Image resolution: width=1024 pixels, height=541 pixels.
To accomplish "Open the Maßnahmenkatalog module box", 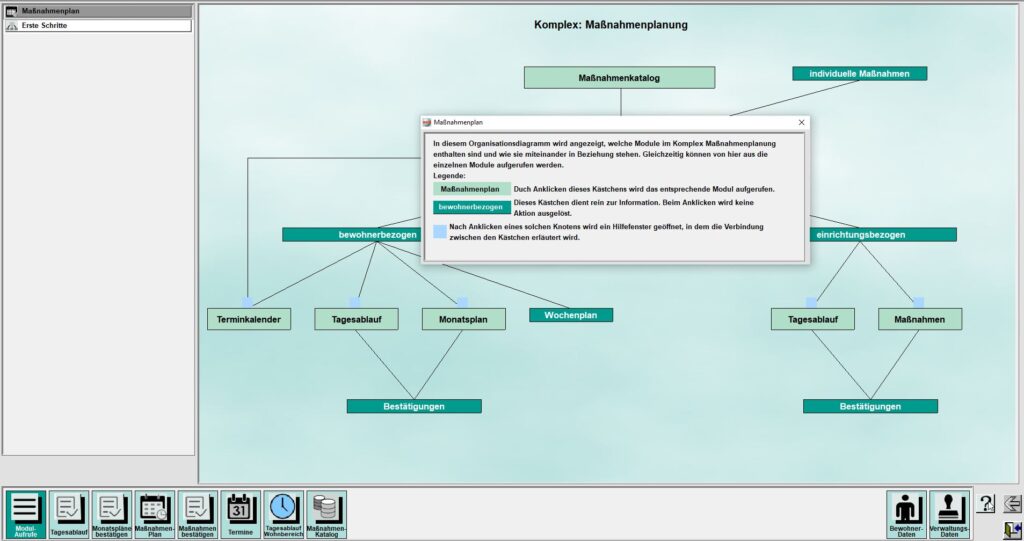I will coord(619,78).
